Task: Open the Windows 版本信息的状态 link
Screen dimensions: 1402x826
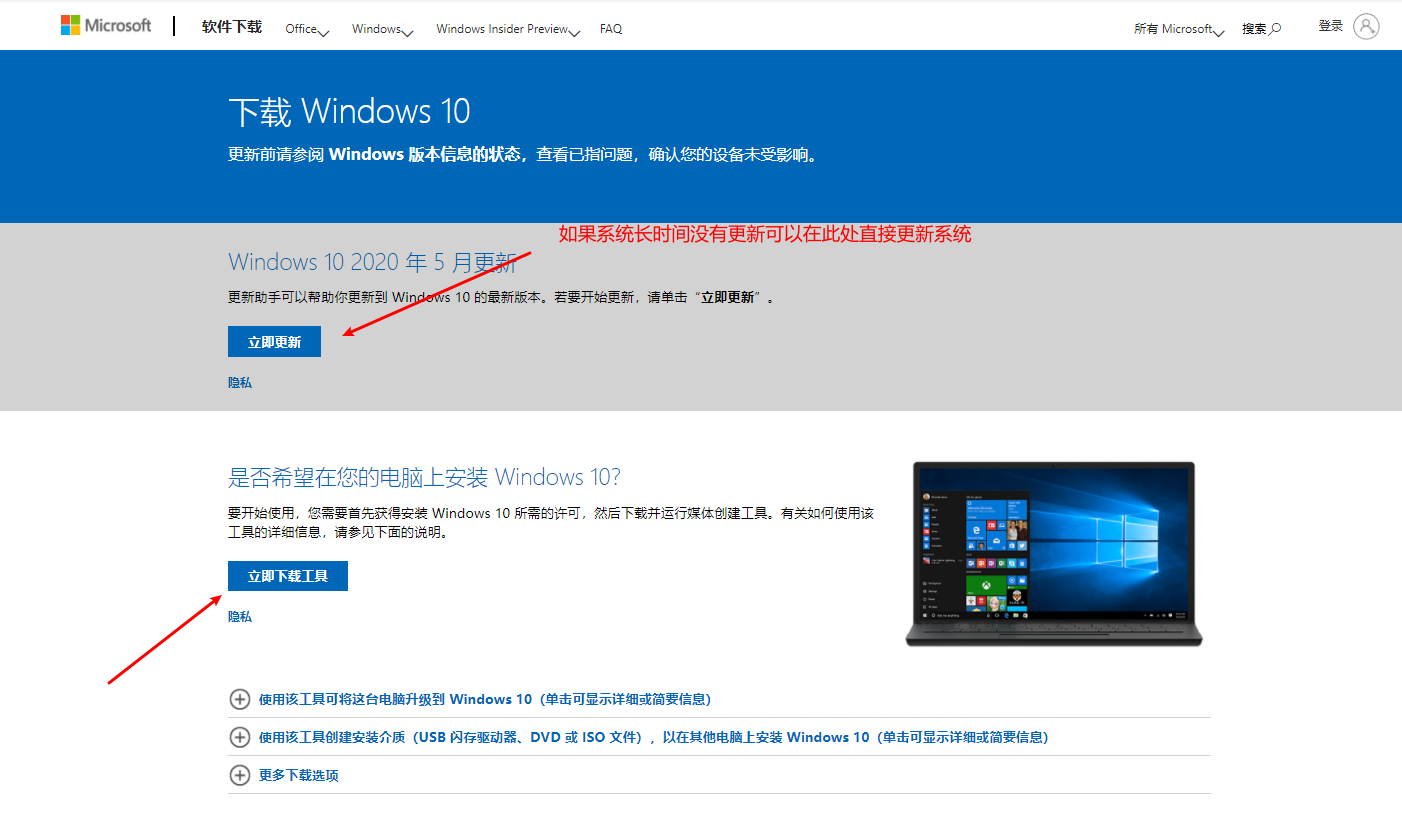Action: pos(425,155)
